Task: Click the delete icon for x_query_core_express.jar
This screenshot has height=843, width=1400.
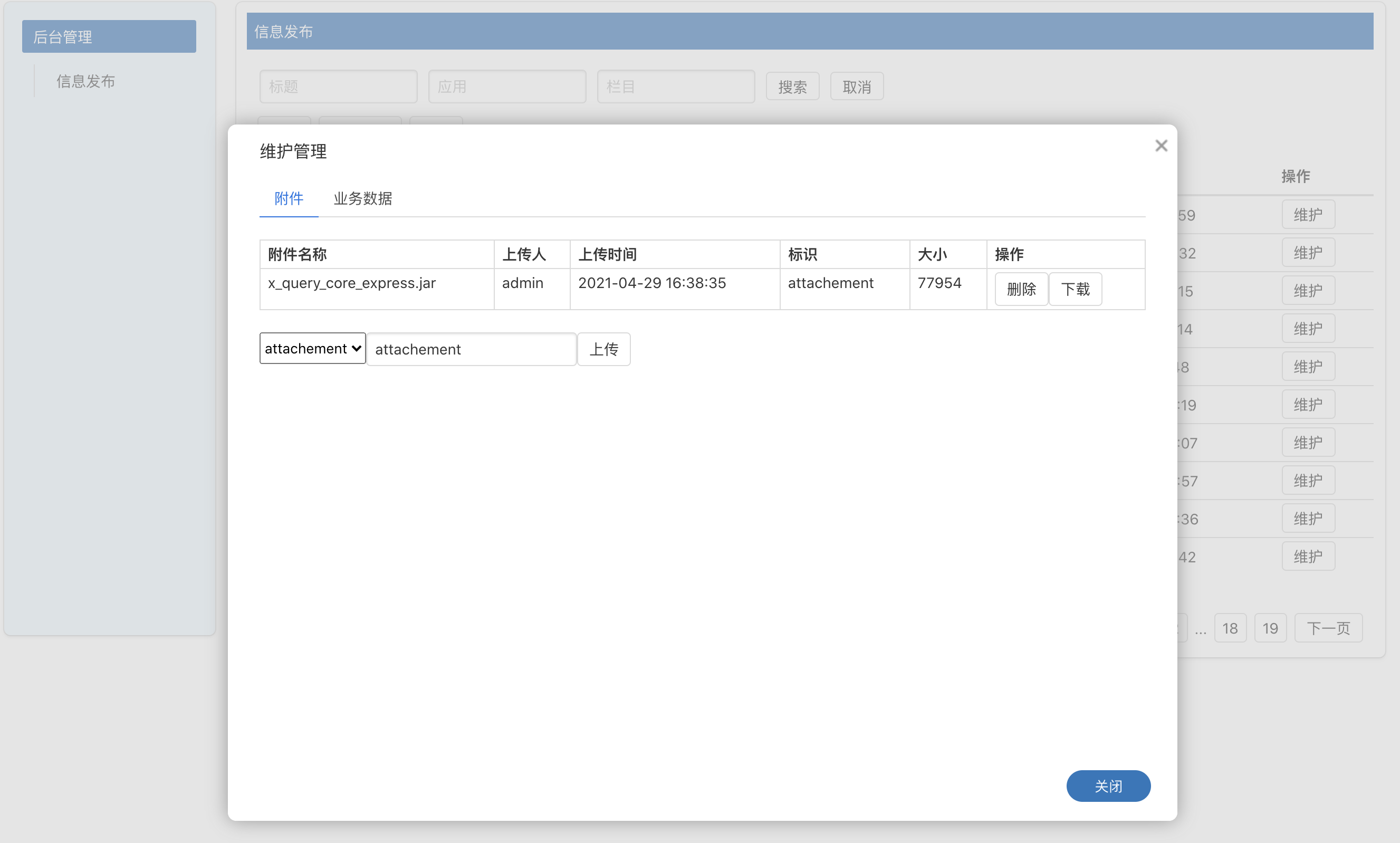Action: coord(1019,290)
